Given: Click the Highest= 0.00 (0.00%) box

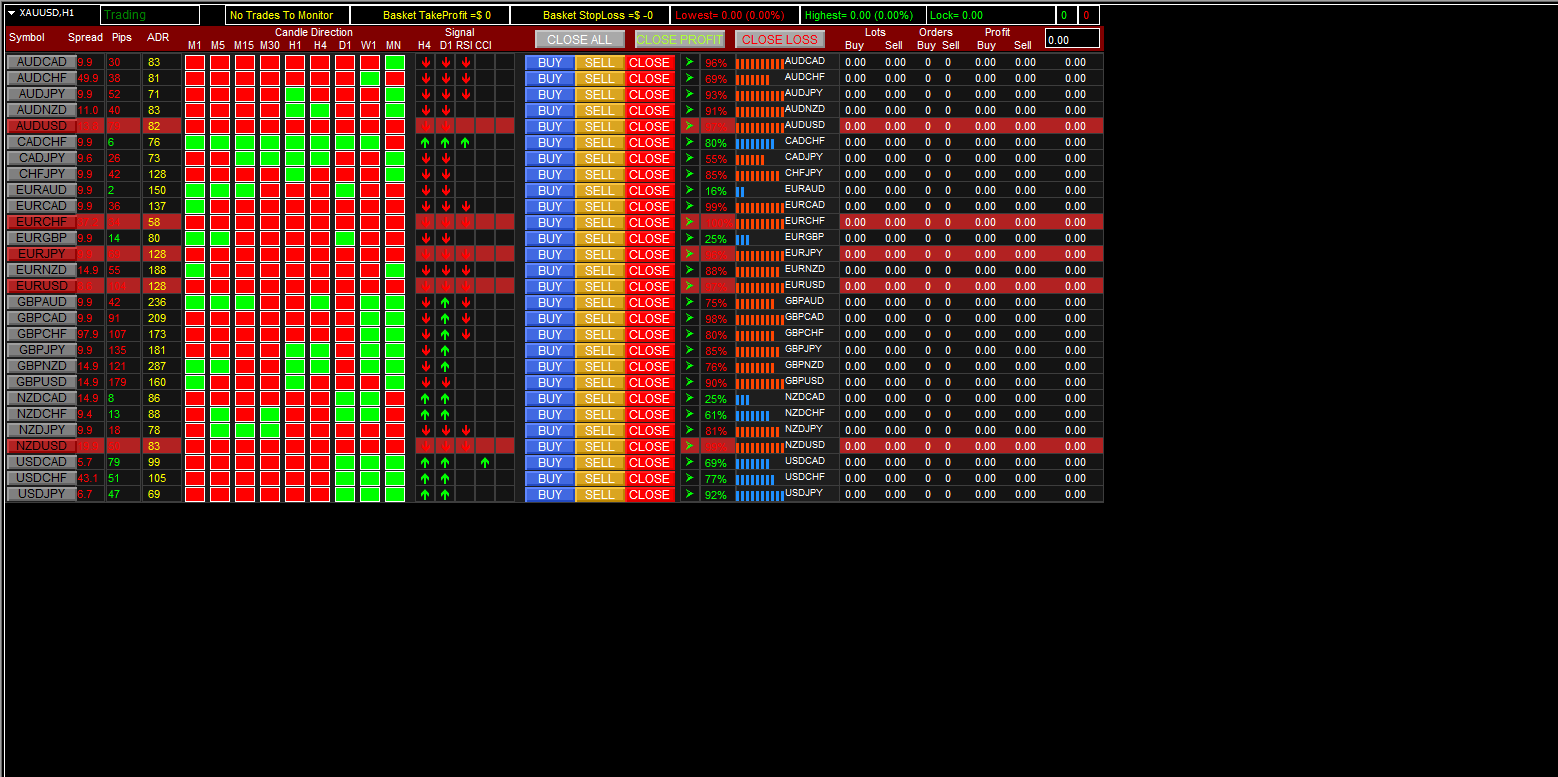Looking at the screenshot, I should point(863,15).
